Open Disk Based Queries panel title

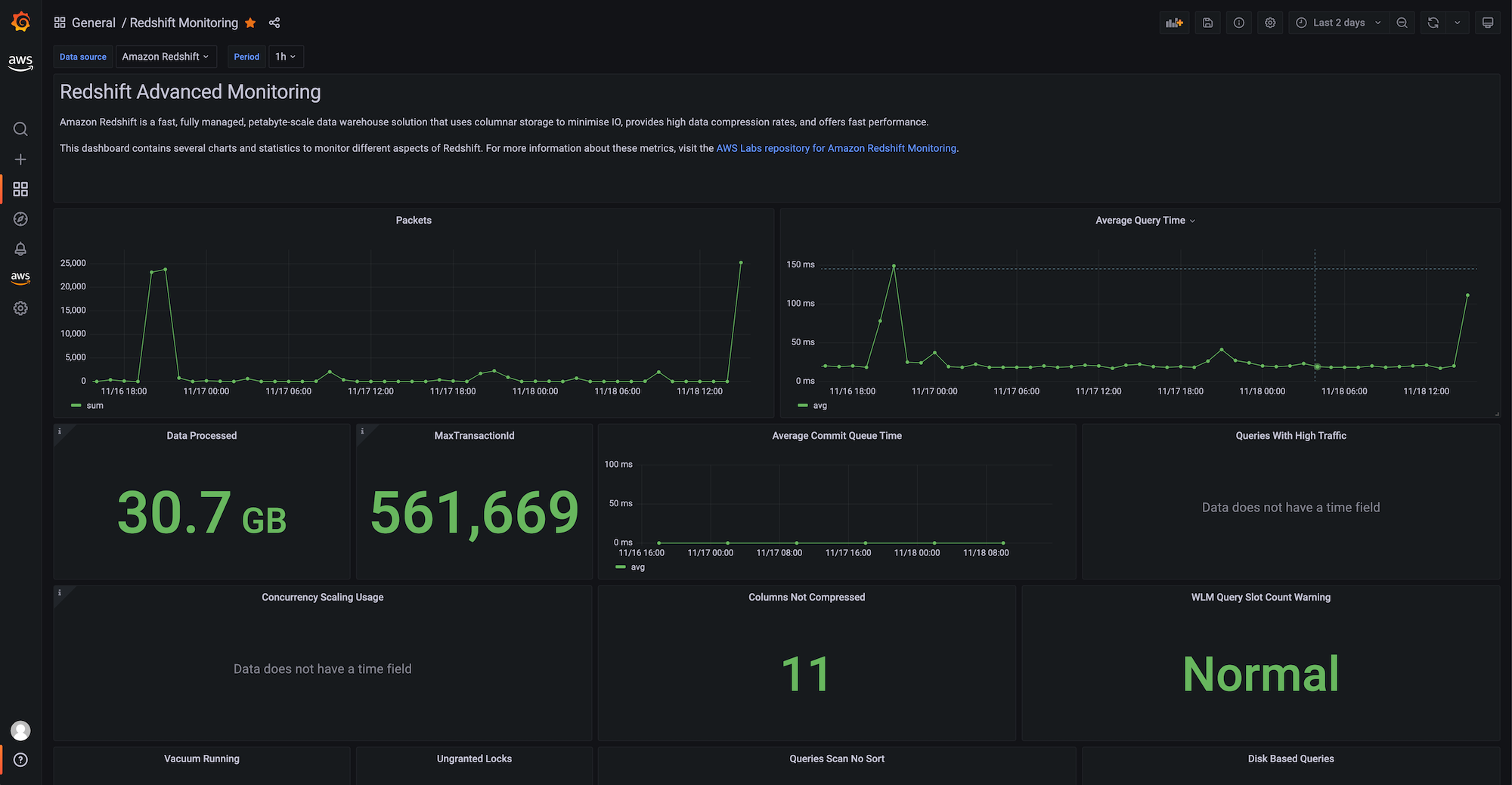click(1290, 759)
